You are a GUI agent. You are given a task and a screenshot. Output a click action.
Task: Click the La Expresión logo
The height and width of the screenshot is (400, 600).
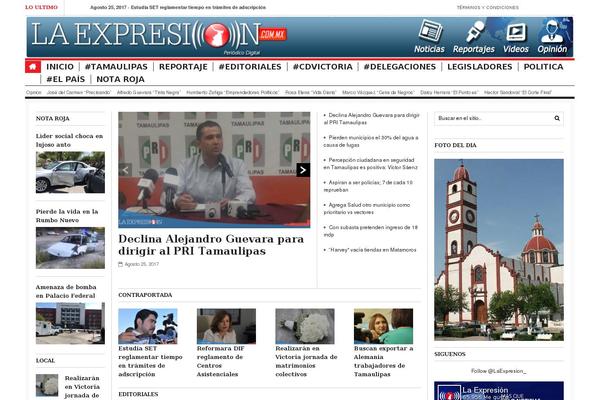pyautogui.click(x=159, y=35)
